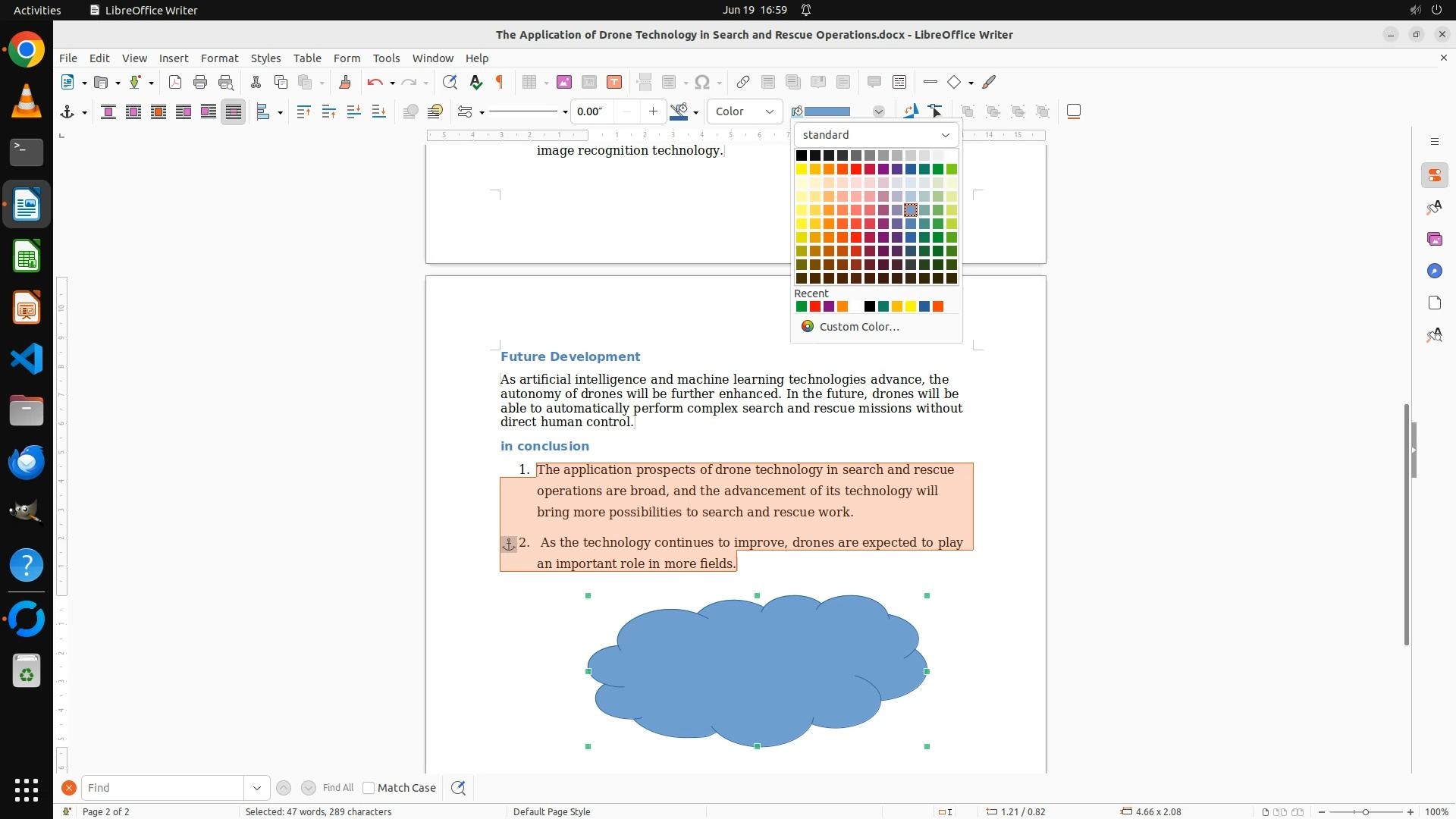Open the Format menu
The image size is (1456, 819).
pyautogui.click(x=219, y=58)
